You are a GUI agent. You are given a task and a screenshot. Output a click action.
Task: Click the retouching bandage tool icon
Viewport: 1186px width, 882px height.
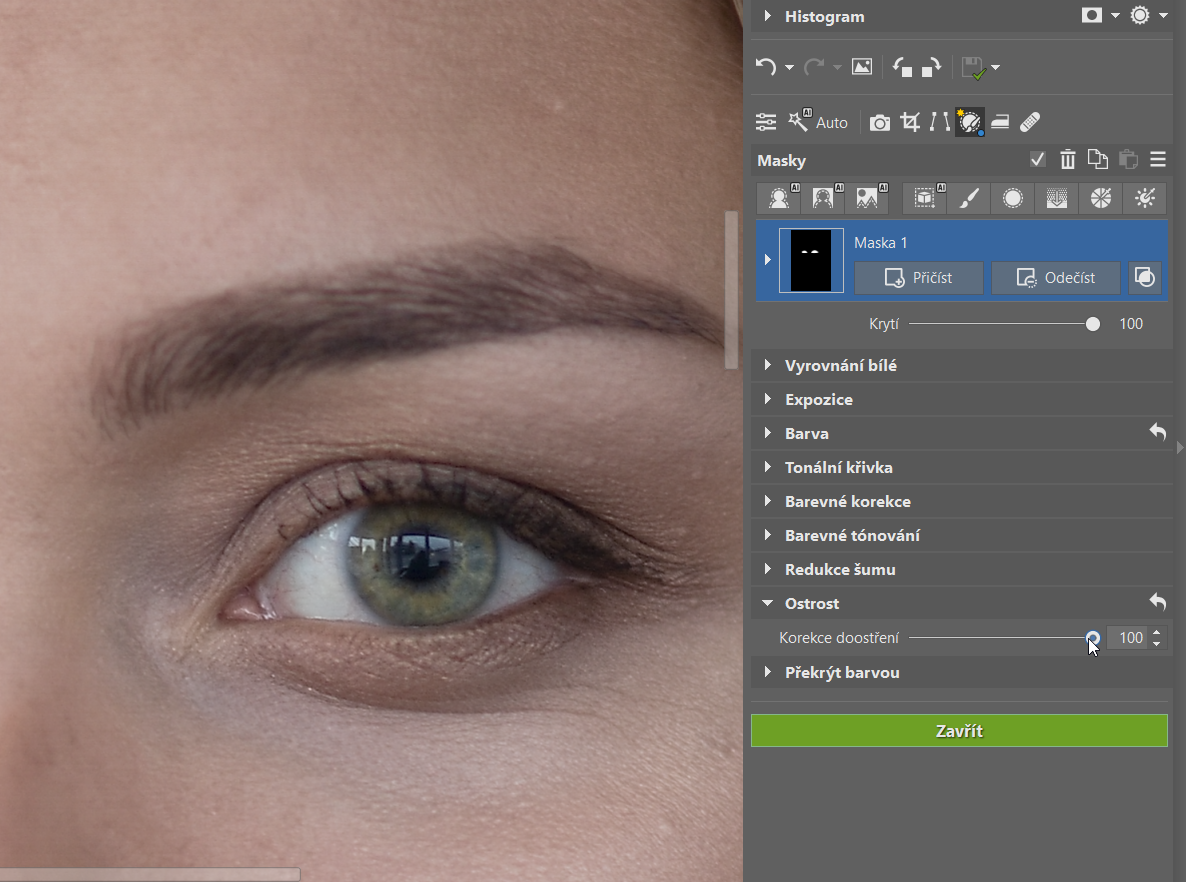coord(1030,122)
